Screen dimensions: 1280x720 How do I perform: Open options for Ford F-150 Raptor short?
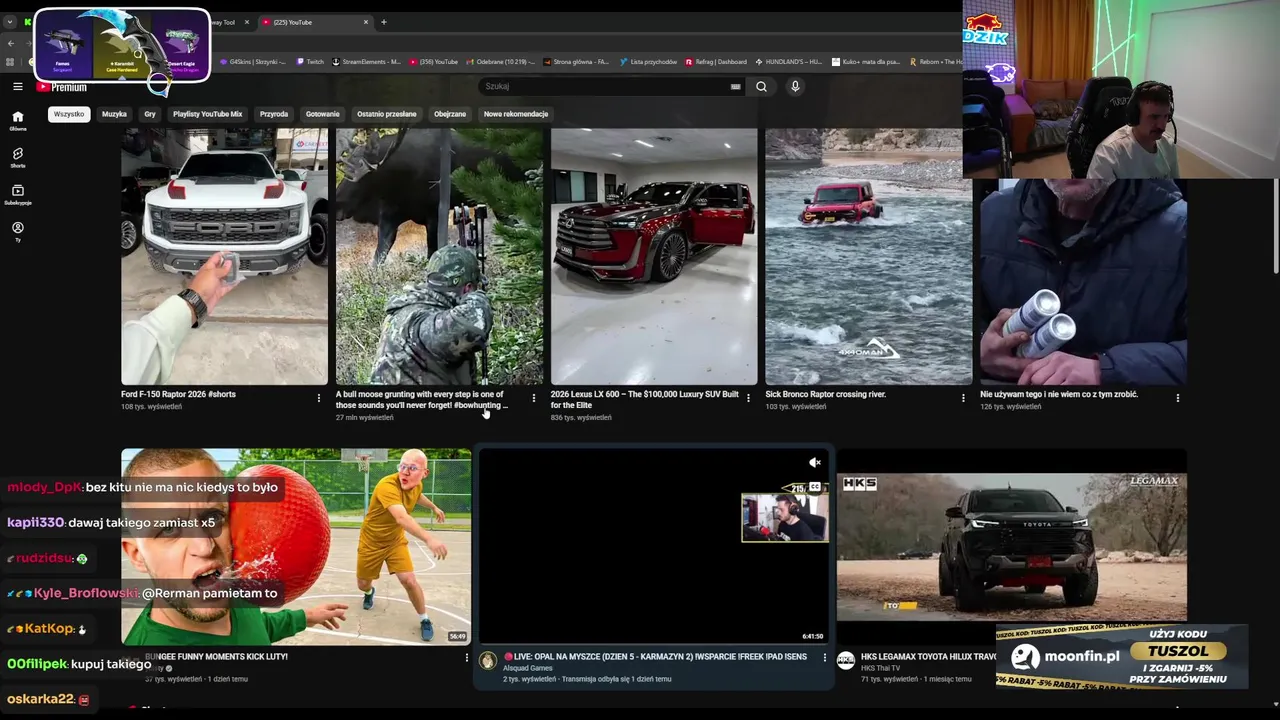pos(319,398)
